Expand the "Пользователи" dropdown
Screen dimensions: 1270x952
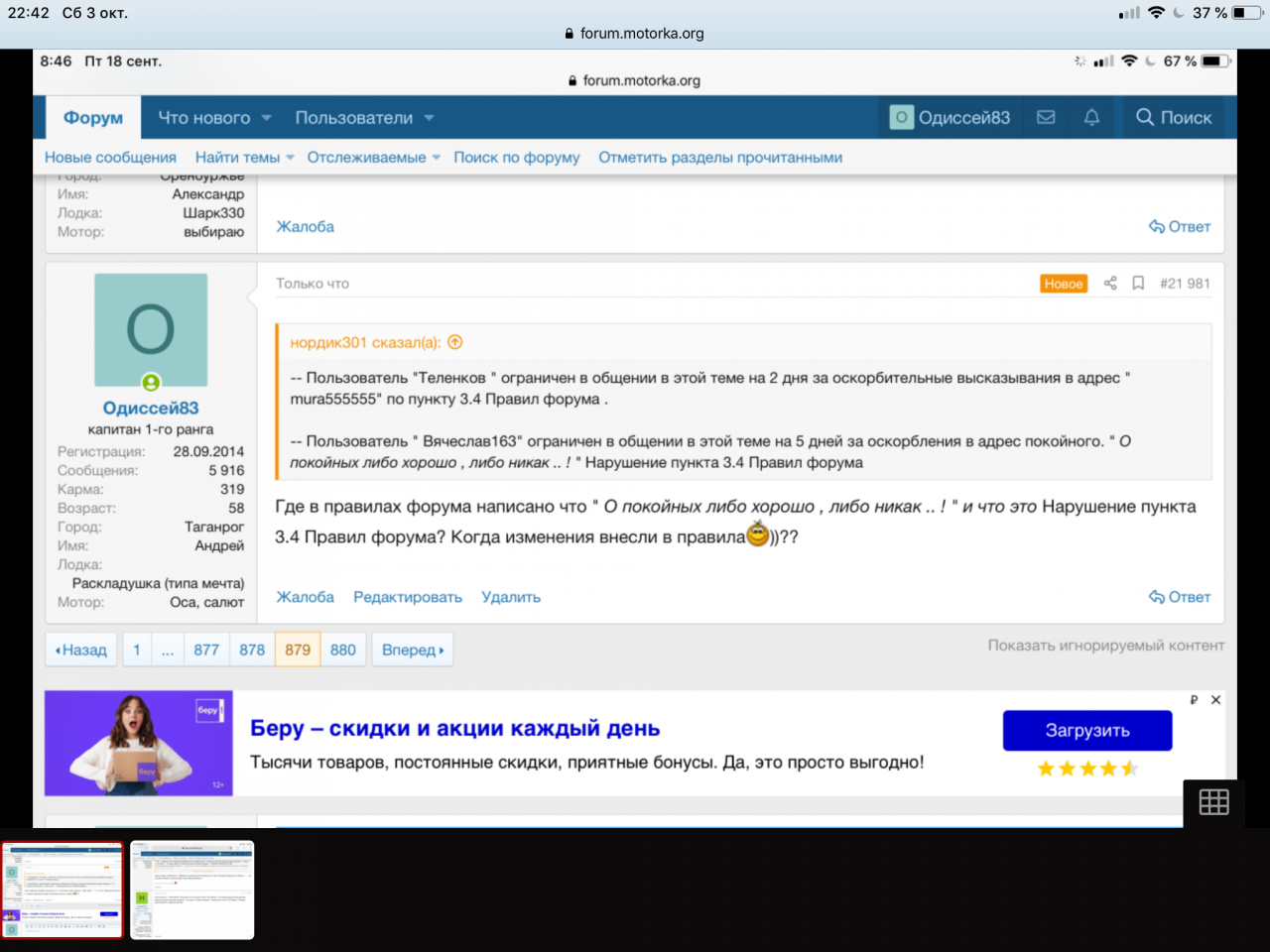pyautogui.click(x=429, y=118)
